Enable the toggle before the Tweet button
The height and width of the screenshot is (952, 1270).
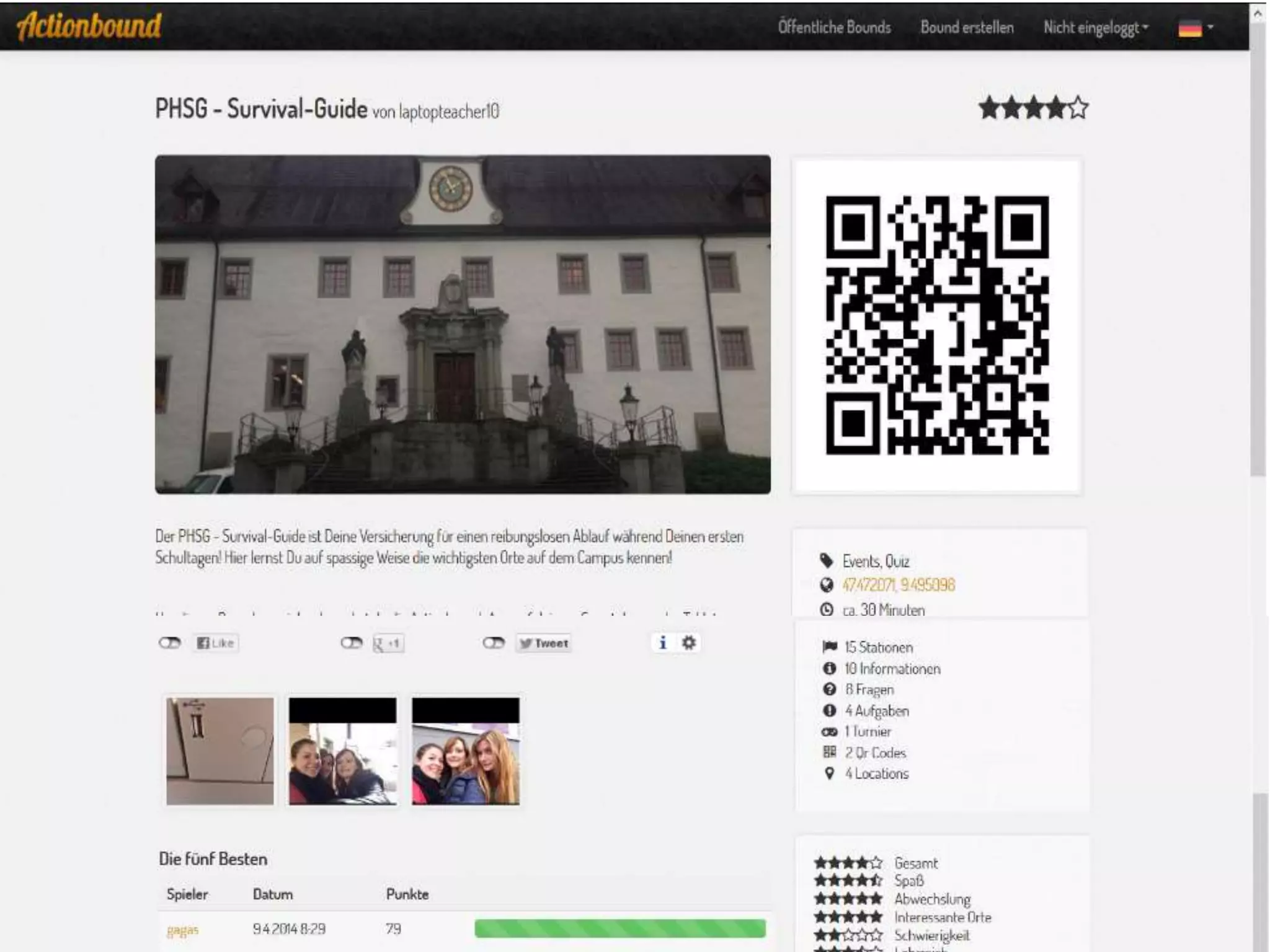click(494, 643)
